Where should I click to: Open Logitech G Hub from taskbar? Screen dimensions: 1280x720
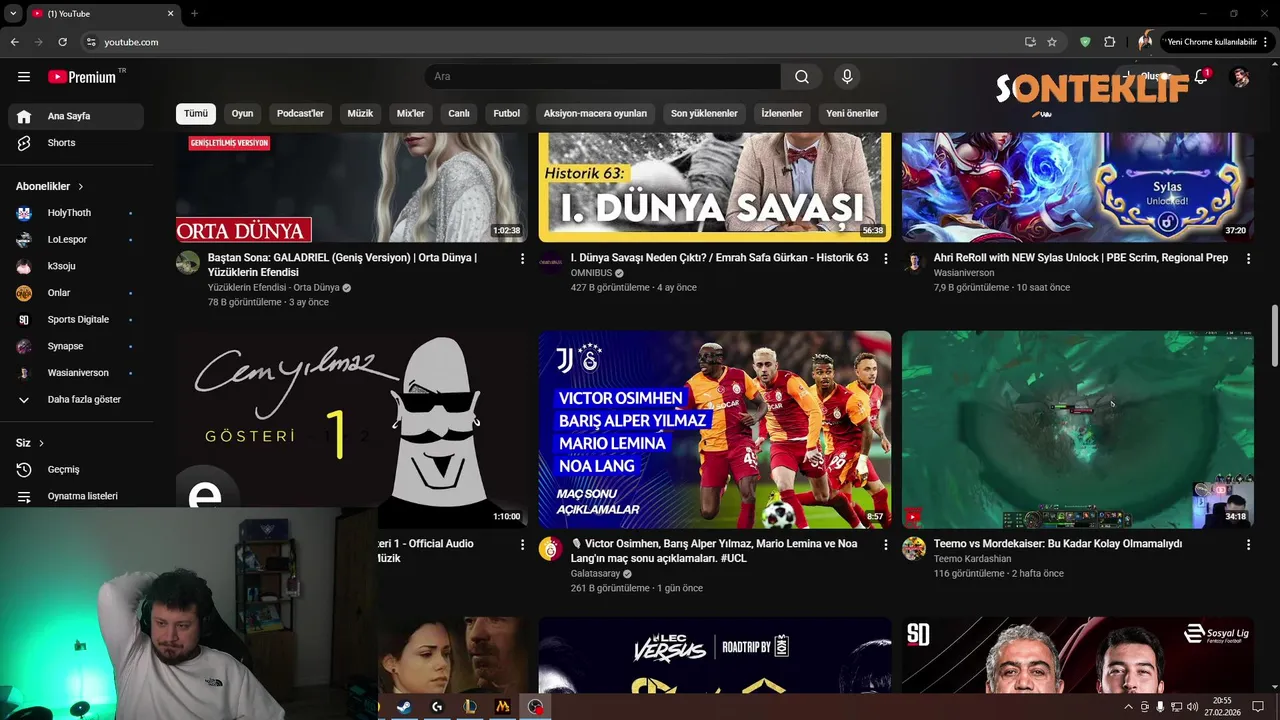tap(437, 707)
